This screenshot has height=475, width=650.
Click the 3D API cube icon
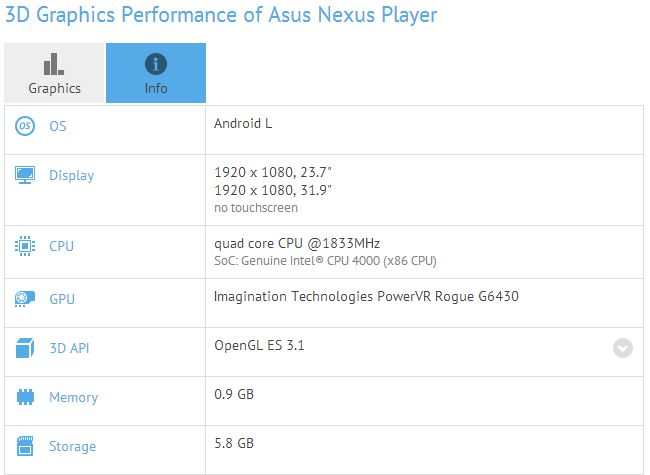pyautogui.click(x=26, y=348)
